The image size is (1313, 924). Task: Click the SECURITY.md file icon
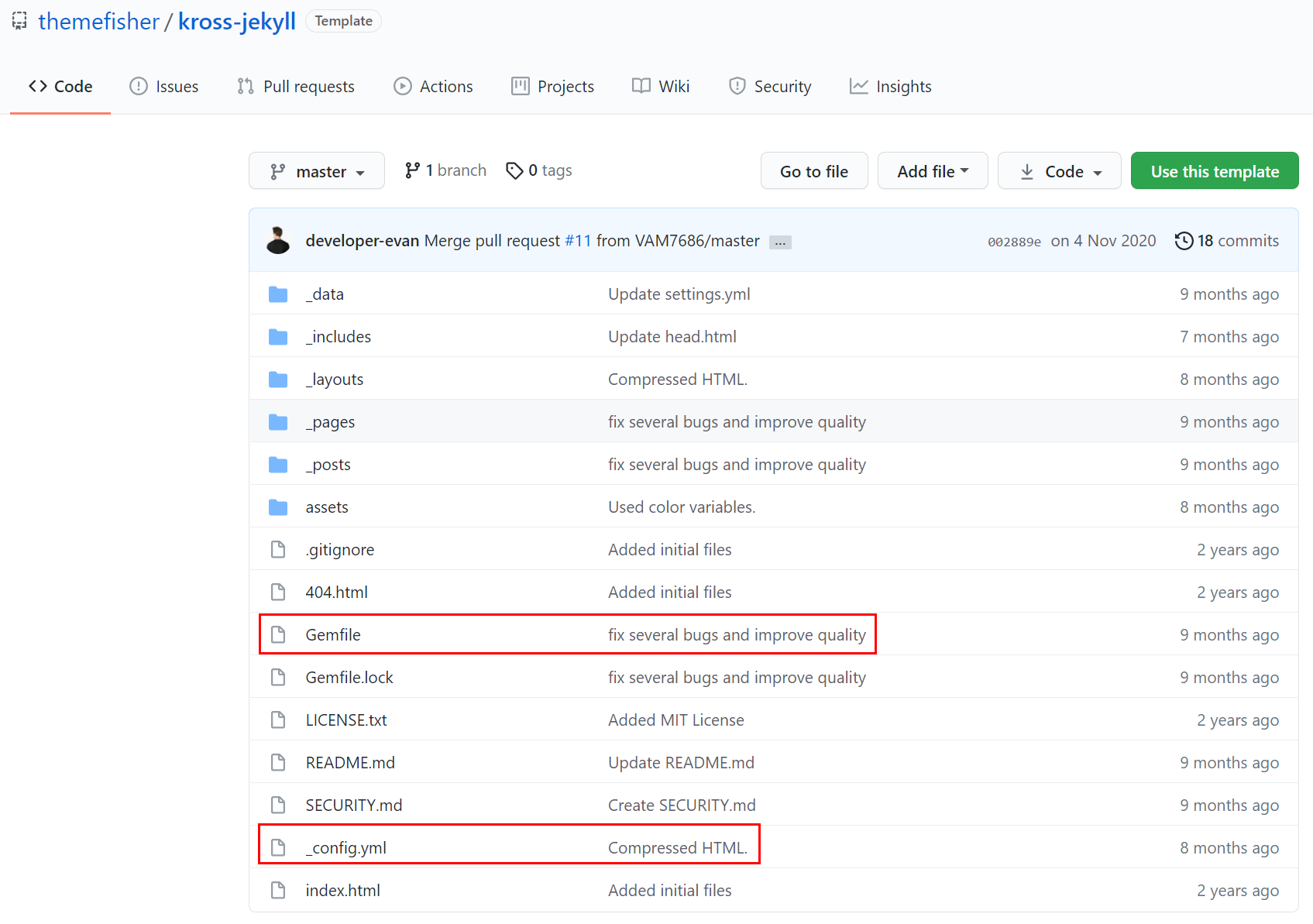[x=278, y=805]
